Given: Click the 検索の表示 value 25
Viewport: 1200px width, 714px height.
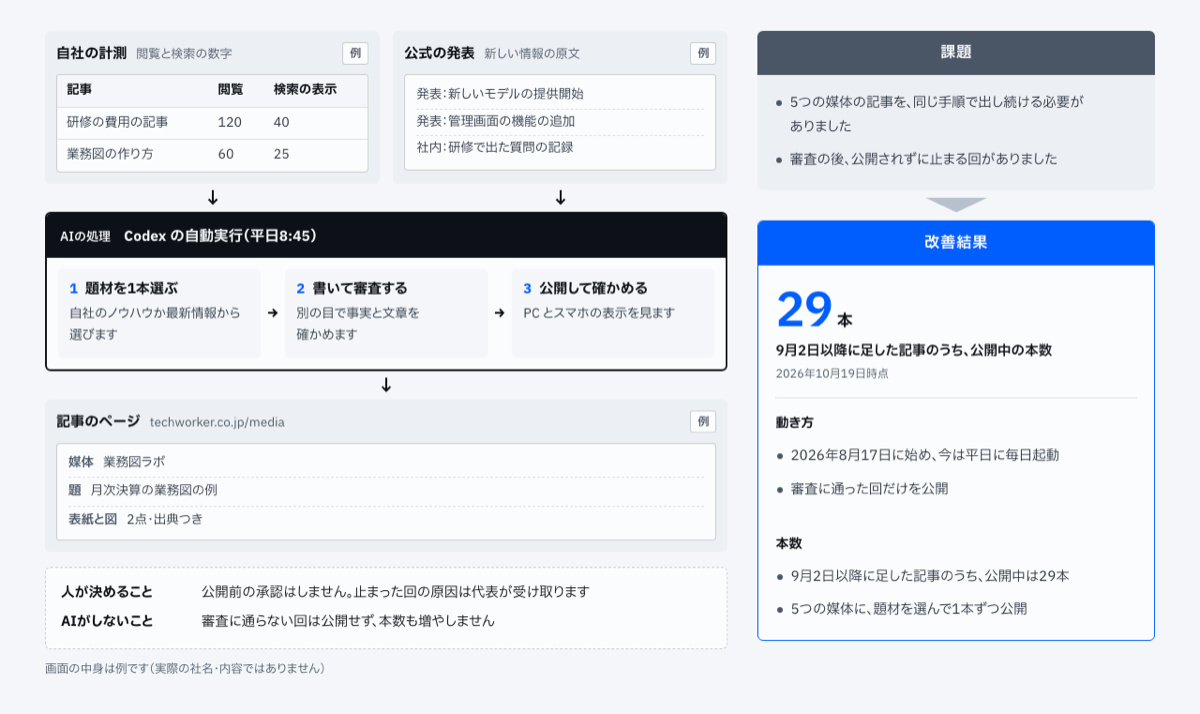Looking at the screenshot, I should [281, 154].
